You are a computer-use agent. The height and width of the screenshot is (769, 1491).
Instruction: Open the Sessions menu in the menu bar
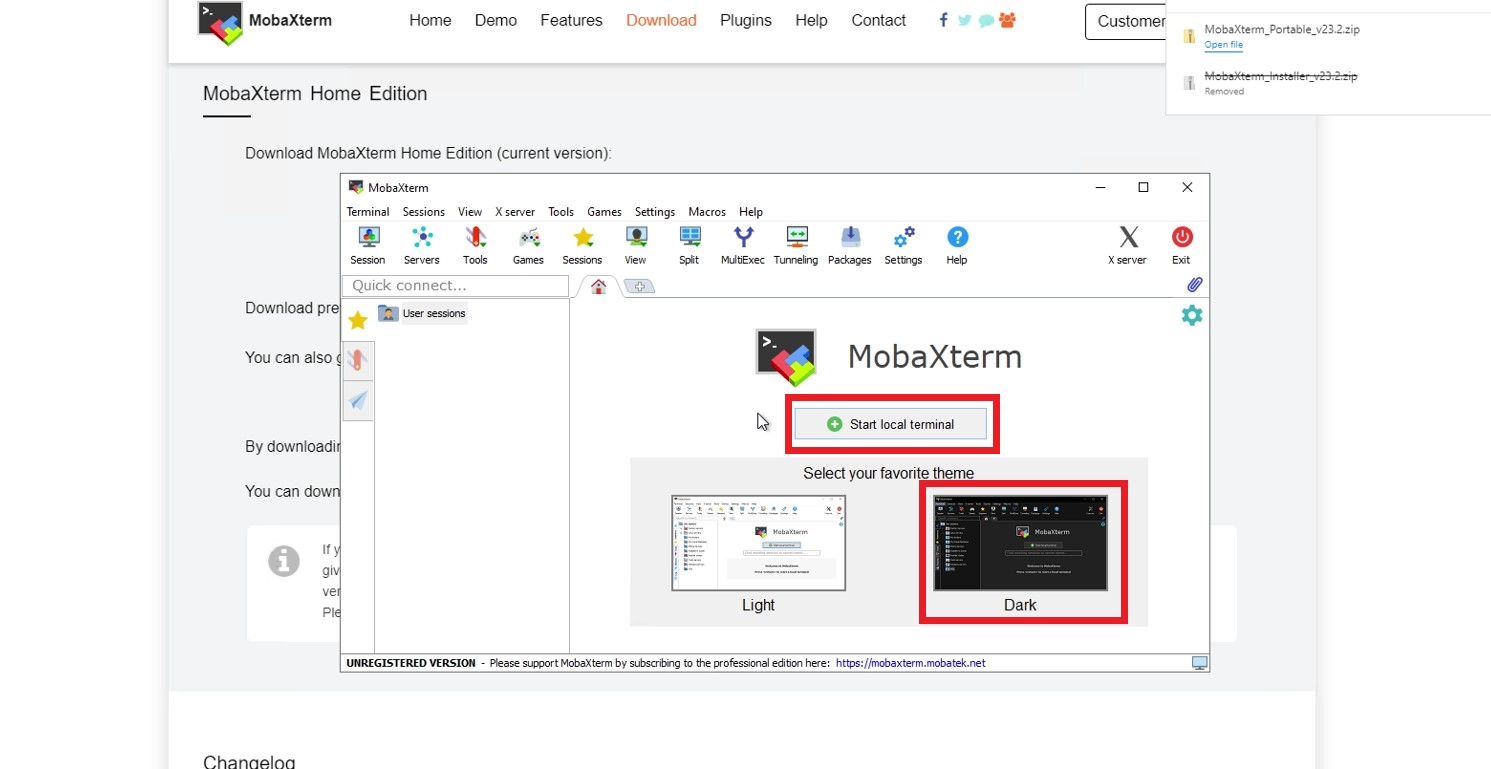pyautogui.click(x=424, y=212)
